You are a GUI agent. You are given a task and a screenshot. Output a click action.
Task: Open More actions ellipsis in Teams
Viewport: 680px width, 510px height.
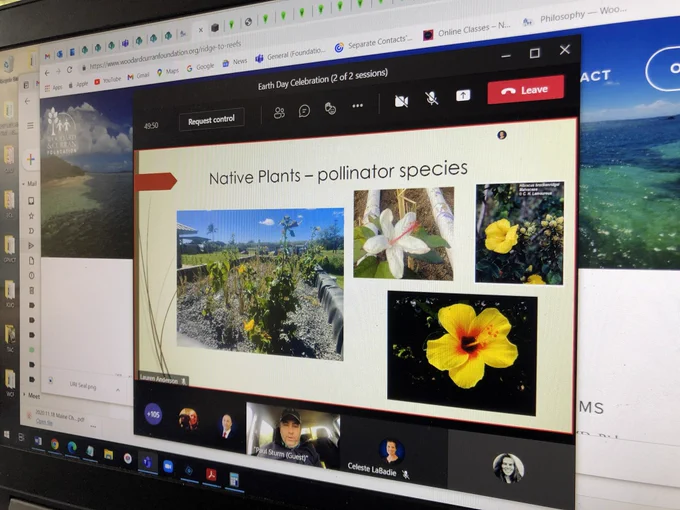(x=357, y=105)
